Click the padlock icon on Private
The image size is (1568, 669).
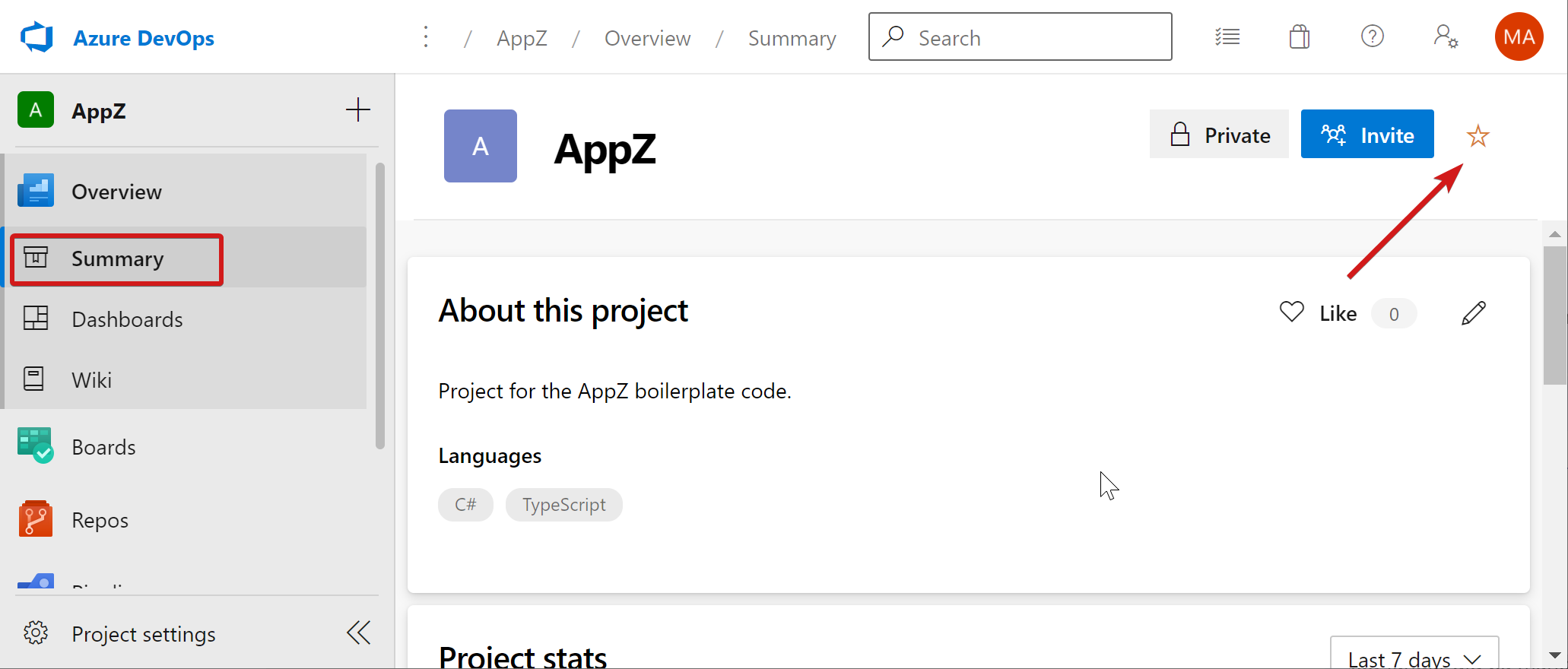(1180, 135)
